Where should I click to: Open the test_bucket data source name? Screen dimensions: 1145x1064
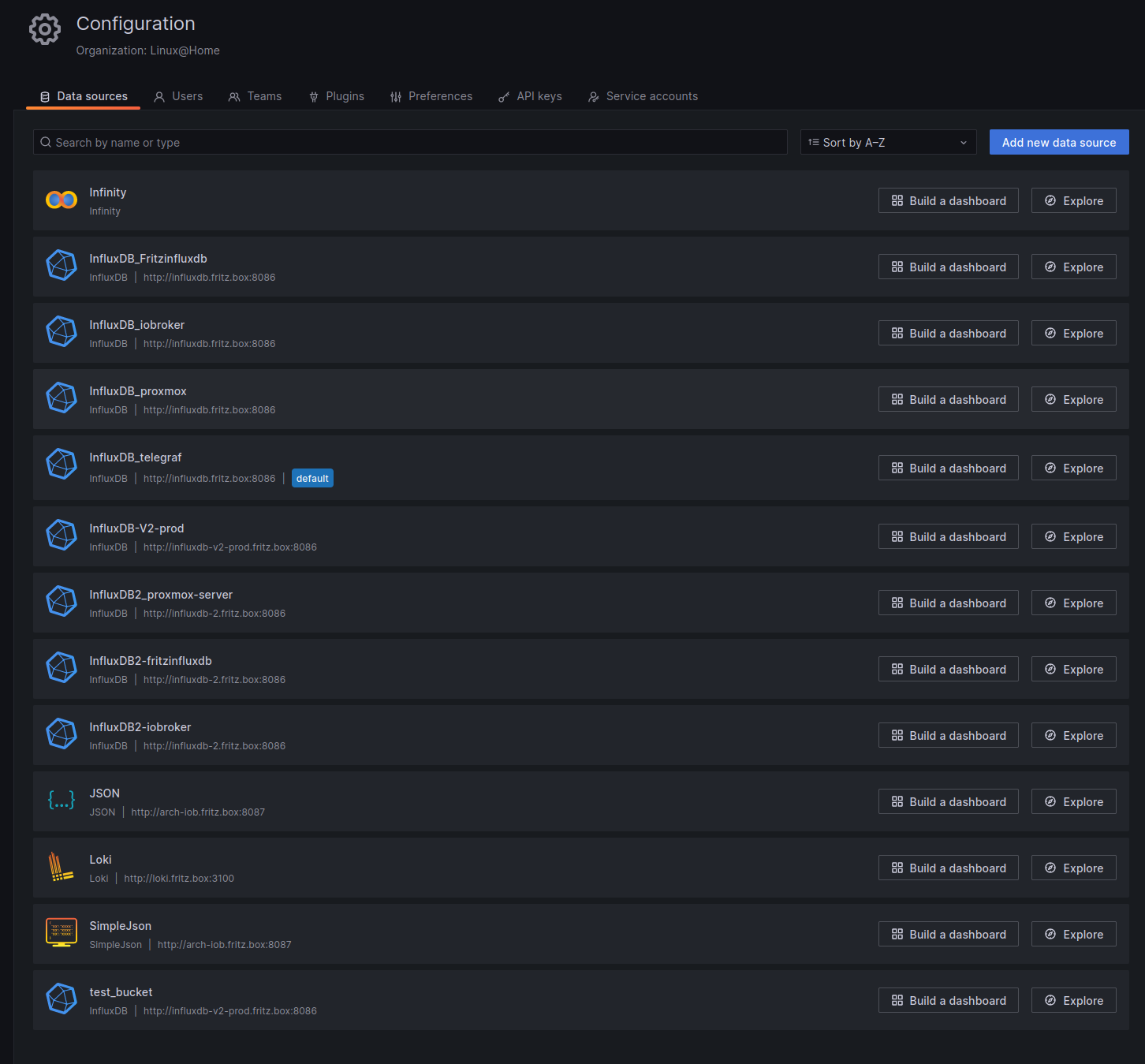pos(121,992)
